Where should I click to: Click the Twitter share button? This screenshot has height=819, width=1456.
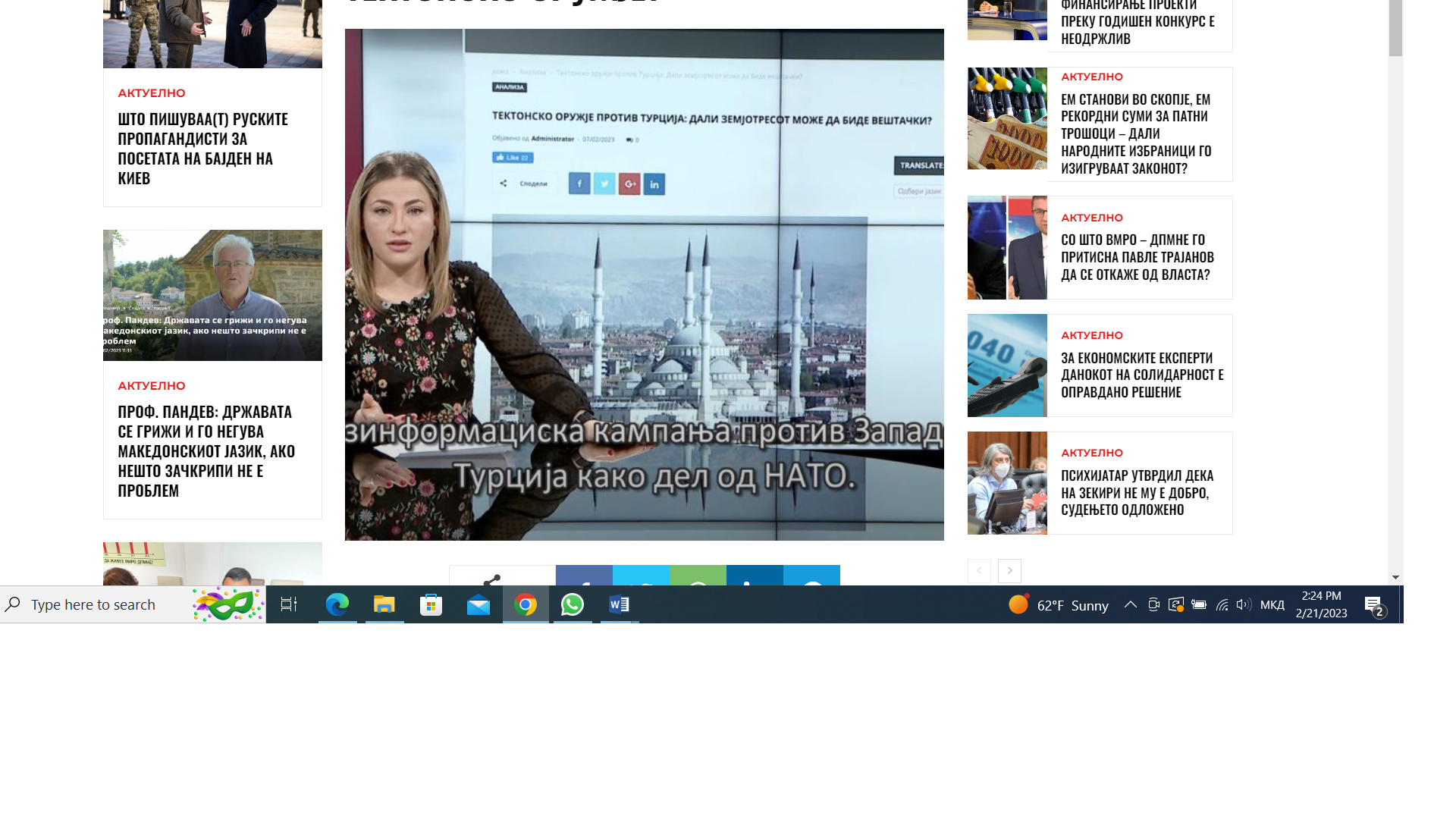click(641, 576)
